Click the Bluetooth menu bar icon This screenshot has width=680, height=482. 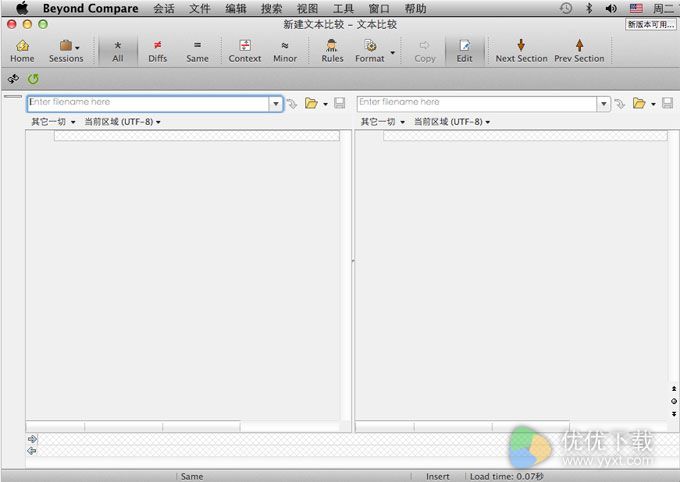pos(589,8)
